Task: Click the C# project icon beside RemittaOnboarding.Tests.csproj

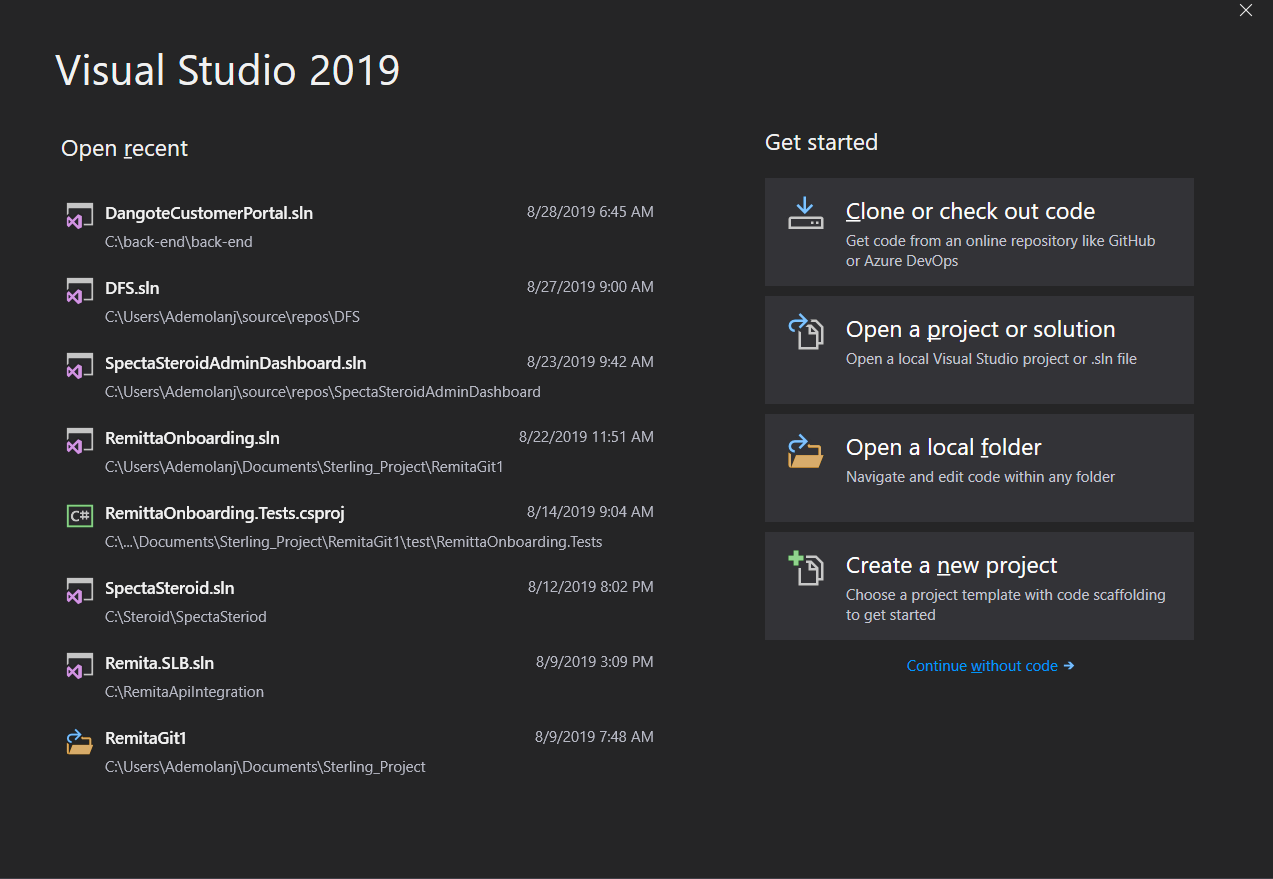Action: tap(80, 514)
